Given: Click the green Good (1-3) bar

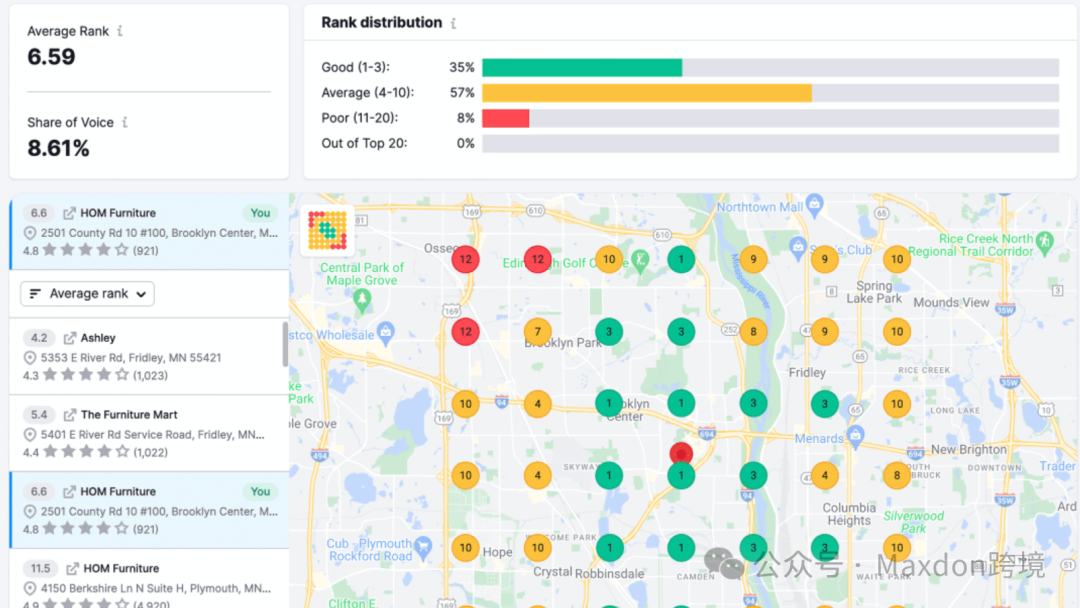Looking at the screenshot, I should coord(582,67).
